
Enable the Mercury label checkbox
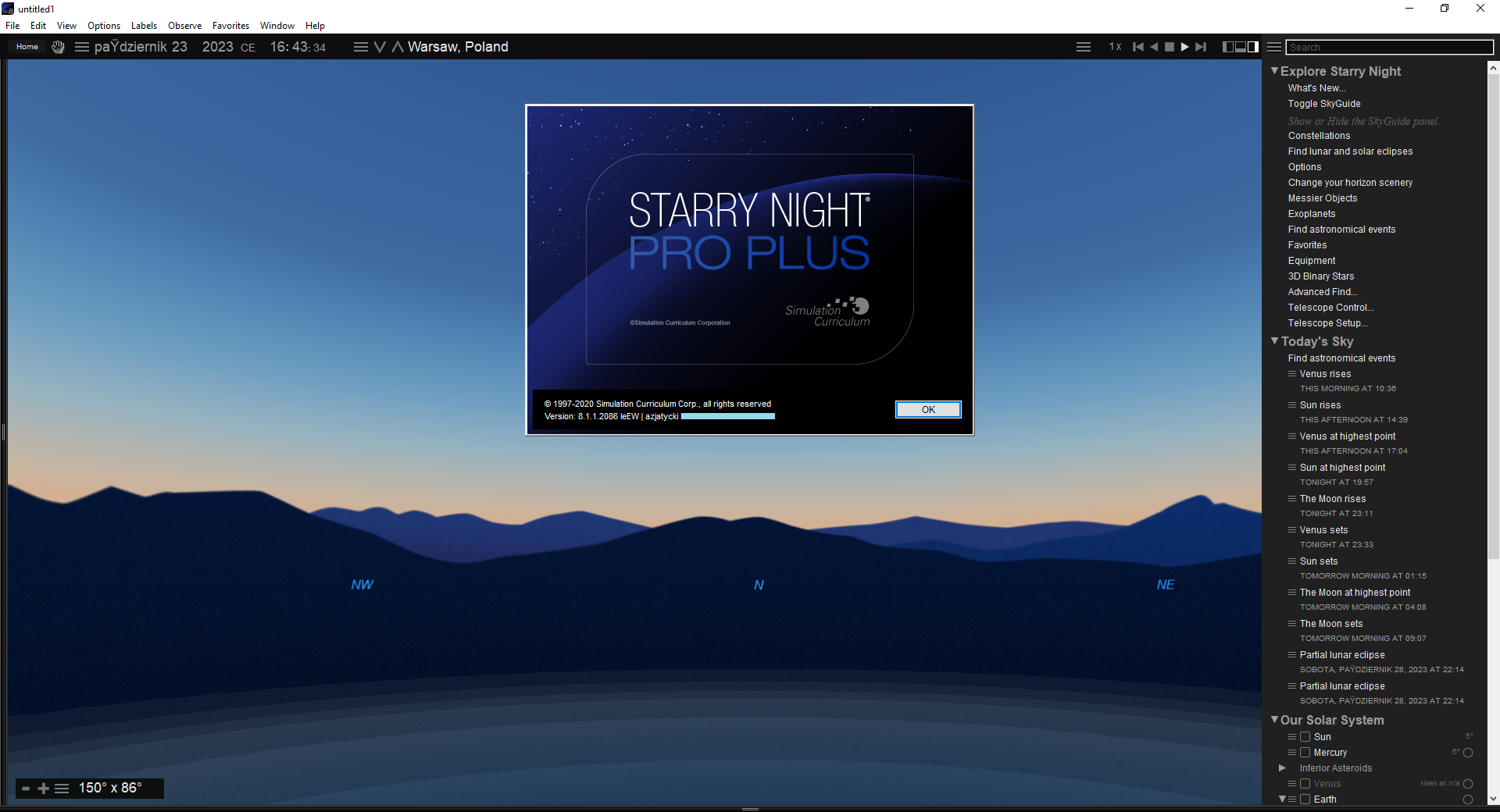coord(1305,753)
